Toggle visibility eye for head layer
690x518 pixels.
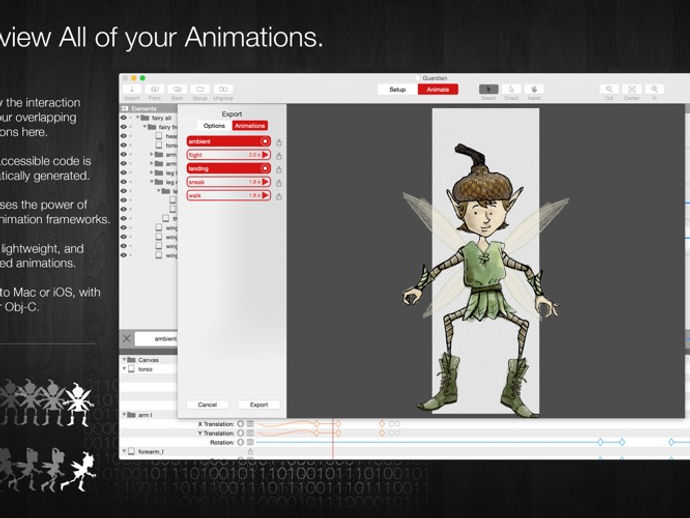124,136
